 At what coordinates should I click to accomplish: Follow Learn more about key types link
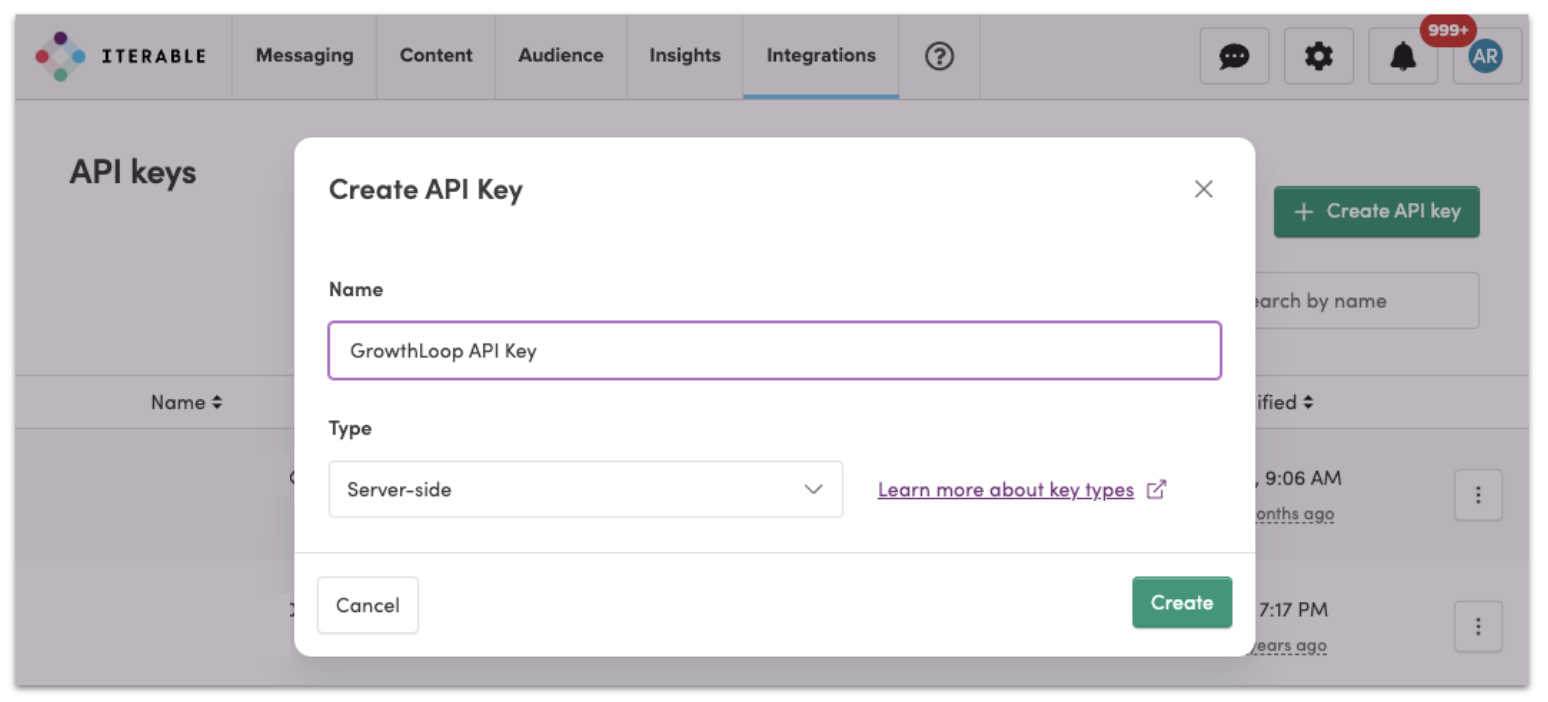[1006, 490]
